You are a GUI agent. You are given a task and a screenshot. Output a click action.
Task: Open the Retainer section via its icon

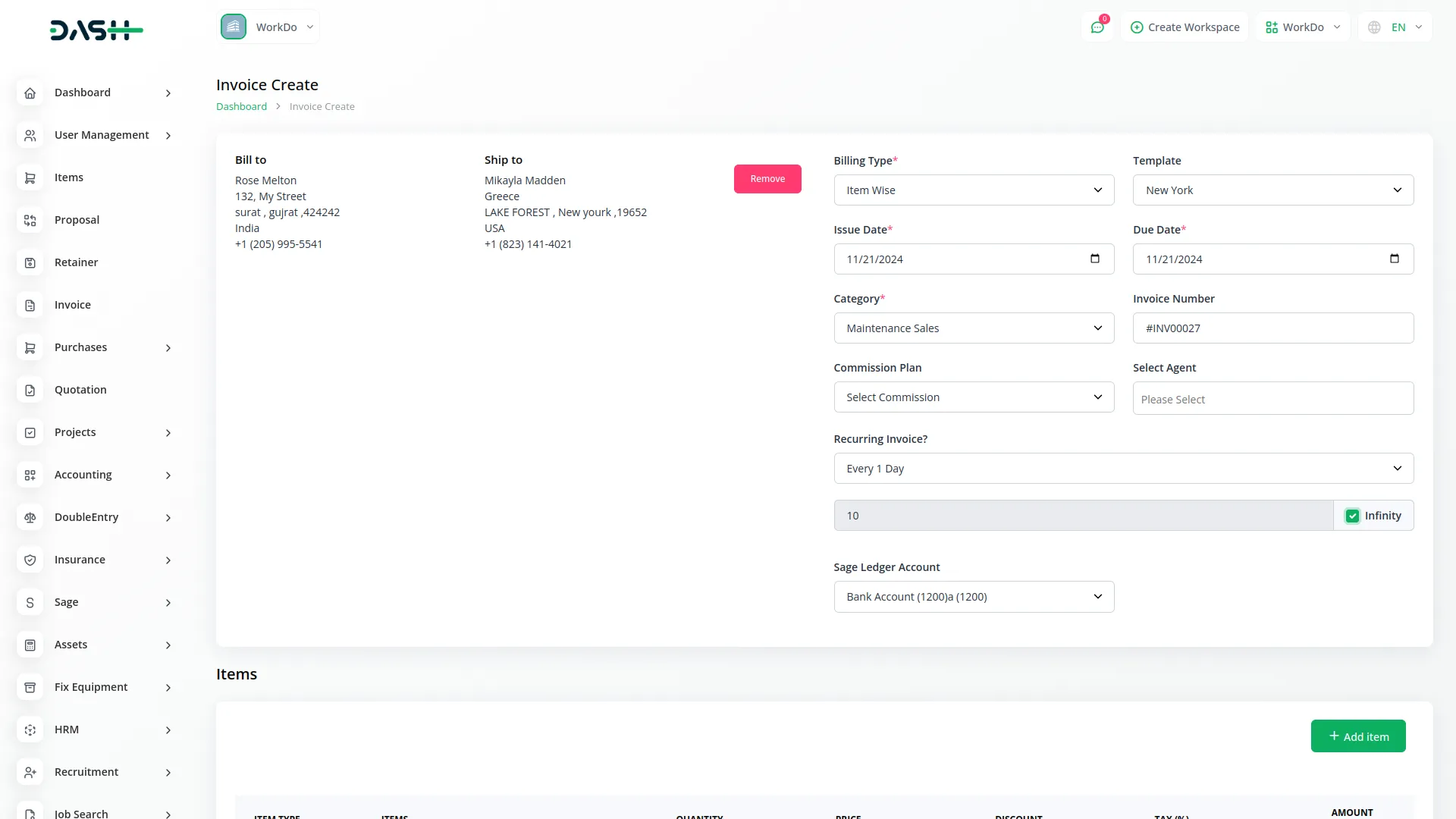30,262
